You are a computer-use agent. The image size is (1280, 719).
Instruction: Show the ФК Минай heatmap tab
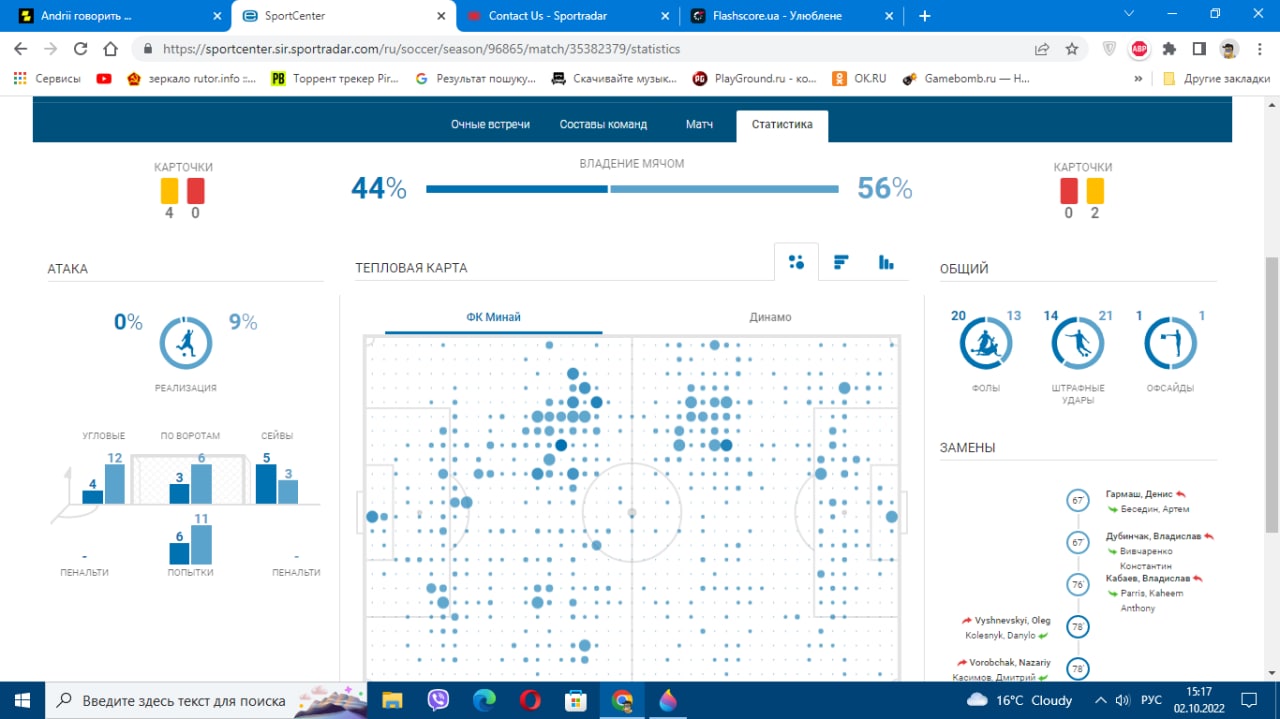(x=493, y=317)
